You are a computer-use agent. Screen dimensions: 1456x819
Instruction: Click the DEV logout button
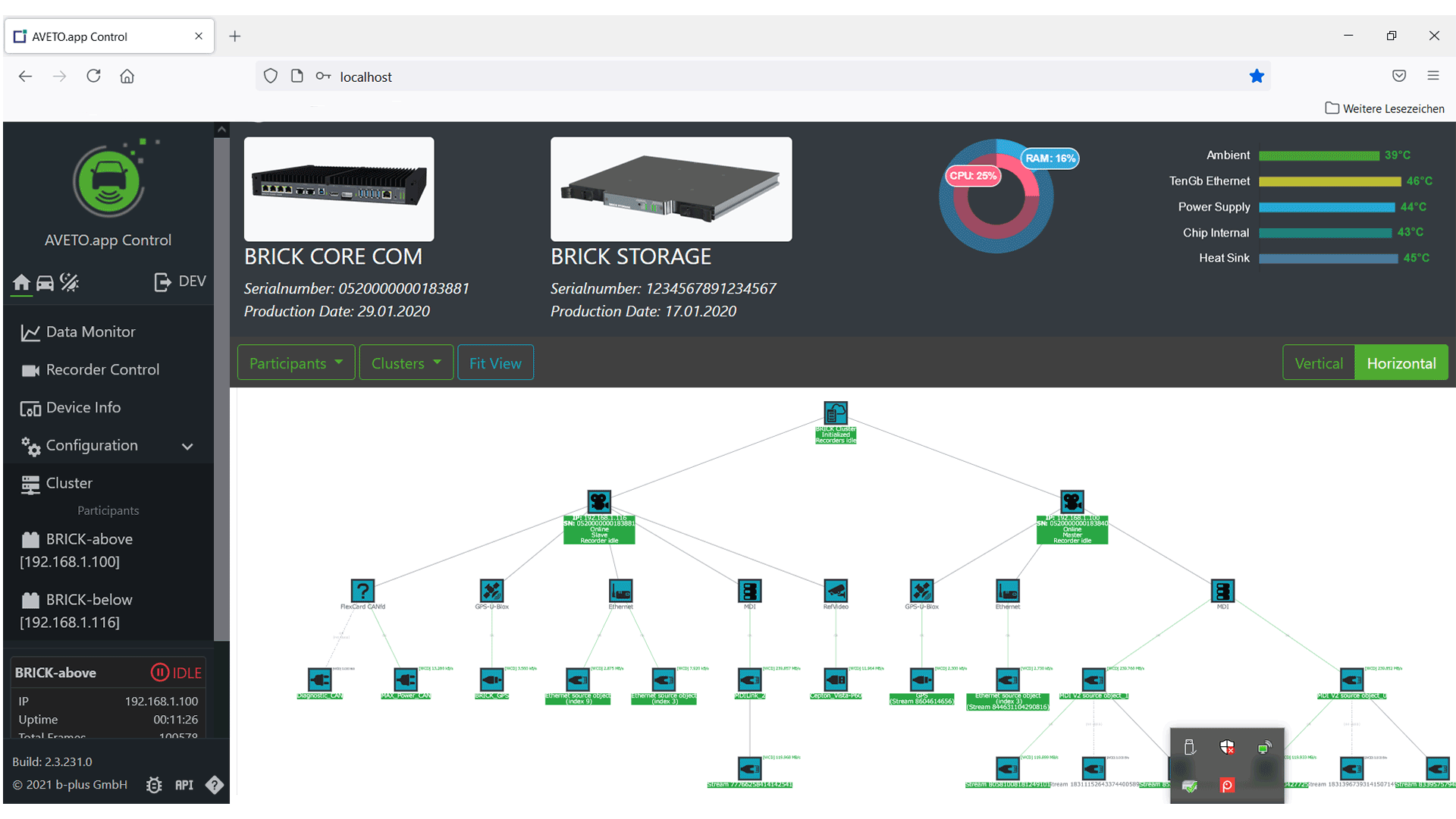click(180, 281)
